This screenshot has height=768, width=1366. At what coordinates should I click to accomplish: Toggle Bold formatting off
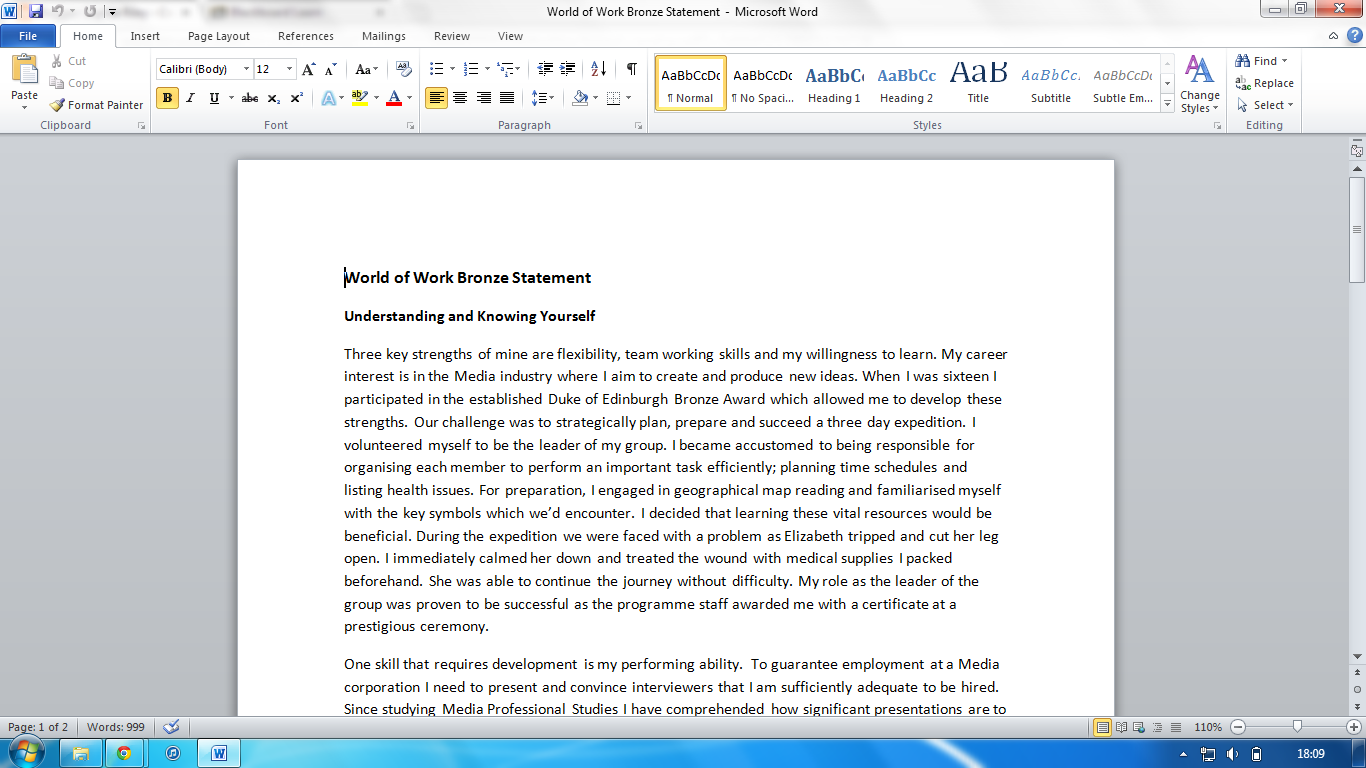167,98
